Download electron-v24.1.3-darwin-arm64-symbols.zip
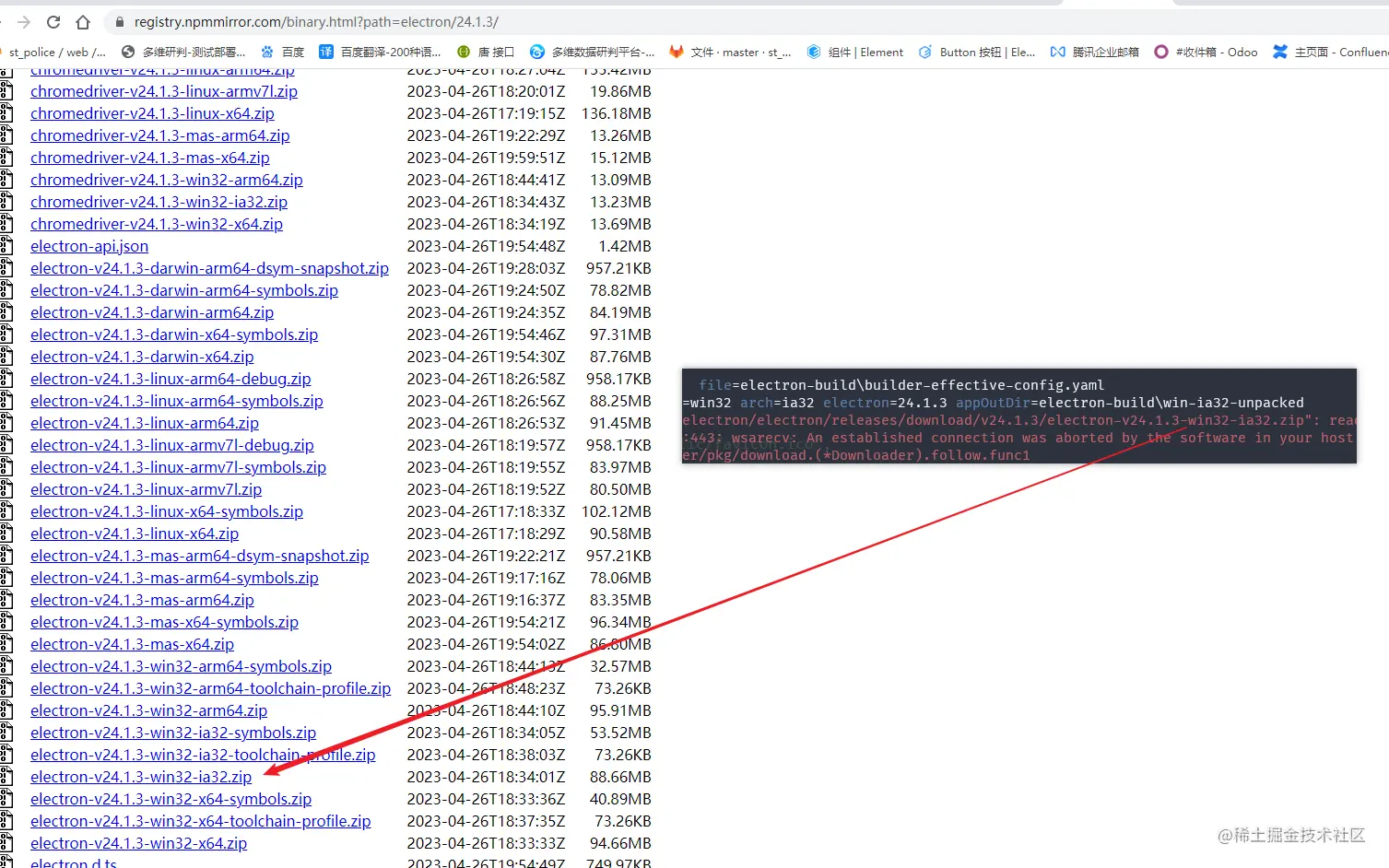The height and width of the screenshot is (868, 1389). [x=184, y=290]
